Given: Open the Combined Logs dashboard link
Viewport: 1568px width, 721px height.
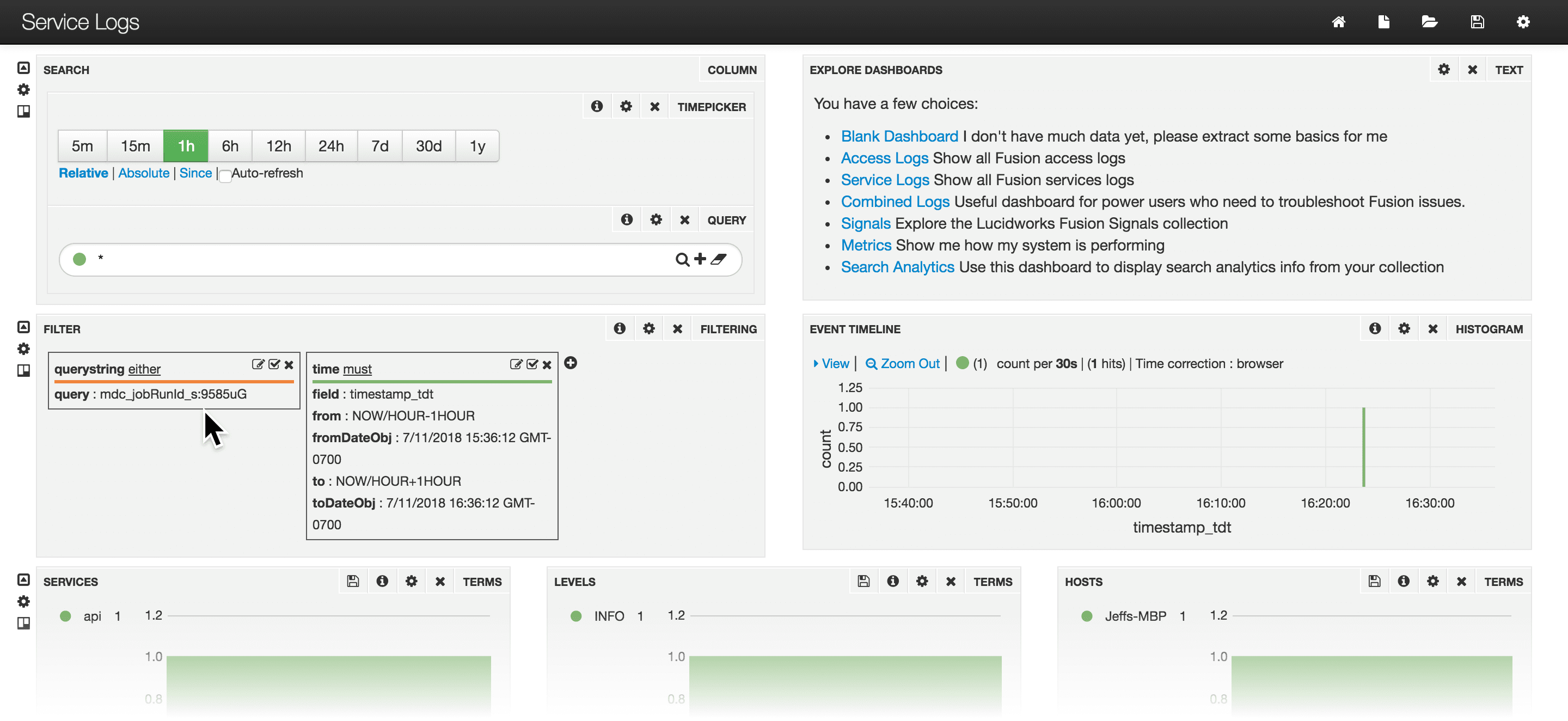Looking at the screenshot, I should (895, 201).
